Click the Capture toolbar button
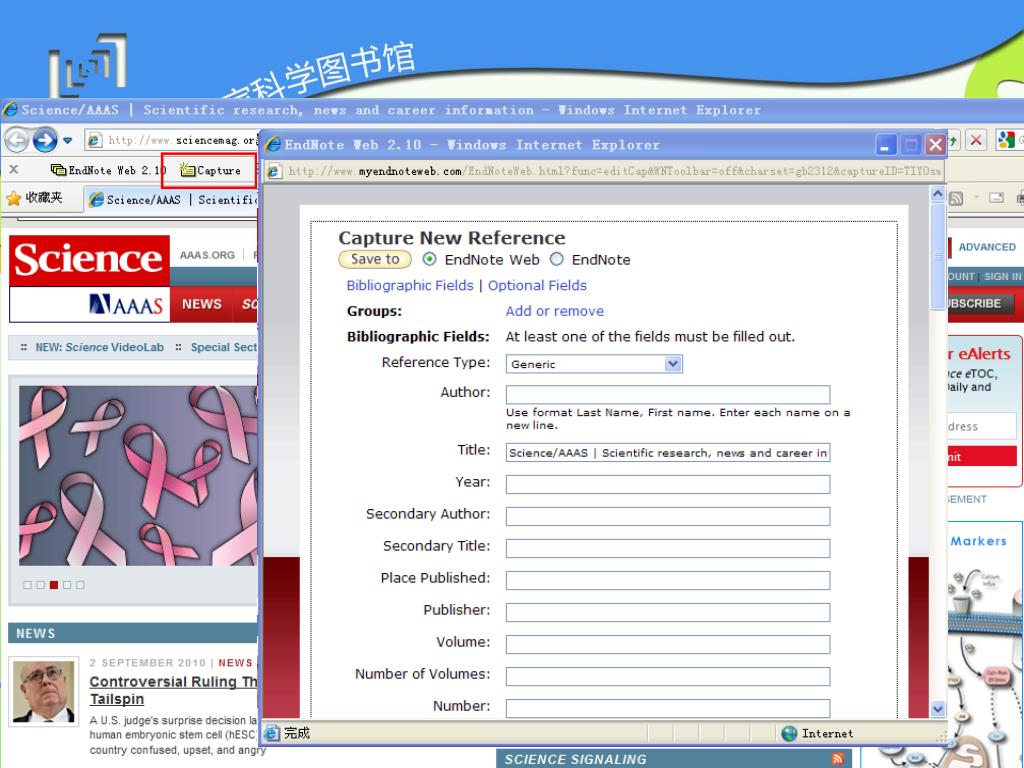Image resolution: width=1024 pixels, height=768 pixels. tap(210, 170)
